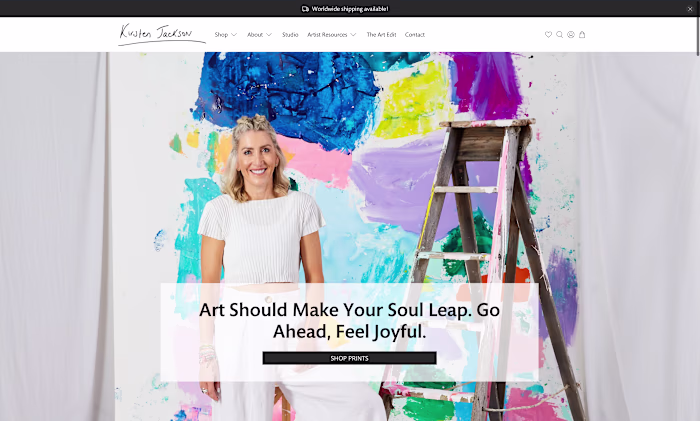Screen dimensions: 700x421
Task: Click 'Worldwide shipping available!' banner text
Action: pyautogui.click(x=350, y=8)
